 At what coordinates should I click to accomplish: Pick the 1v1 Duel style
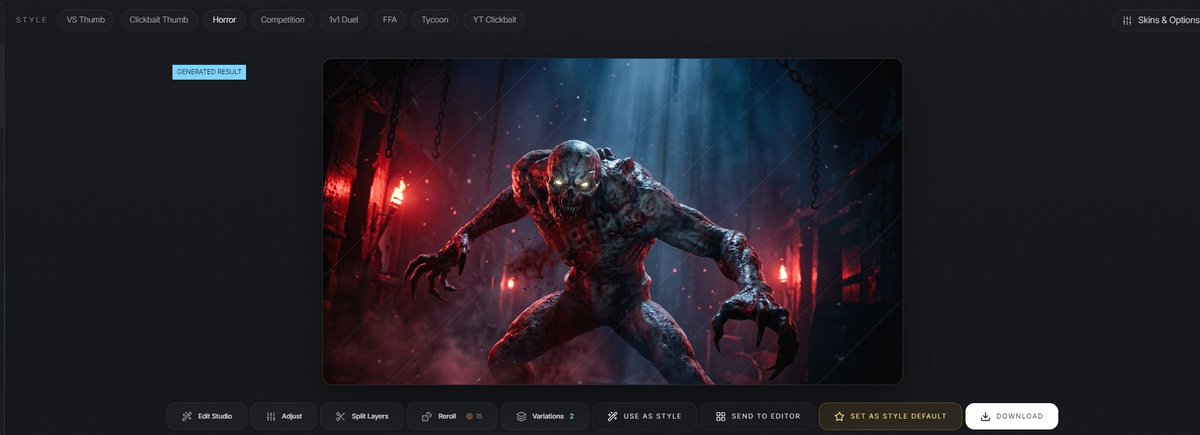pyautogui.click(x=343, y=20)
